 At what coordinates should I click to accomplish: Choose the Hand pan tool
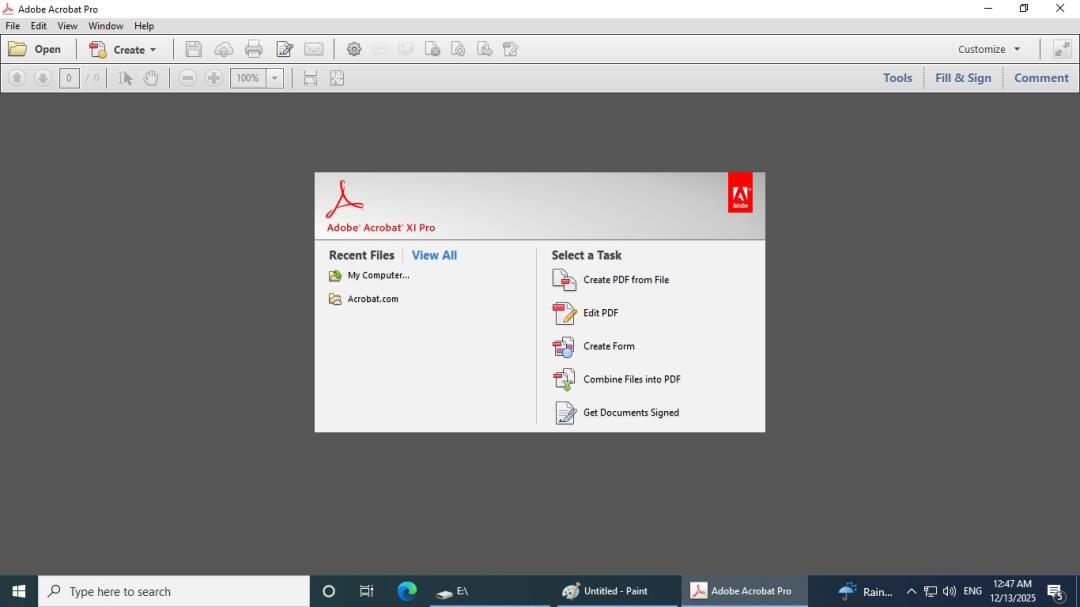click(x=151, y=78)
